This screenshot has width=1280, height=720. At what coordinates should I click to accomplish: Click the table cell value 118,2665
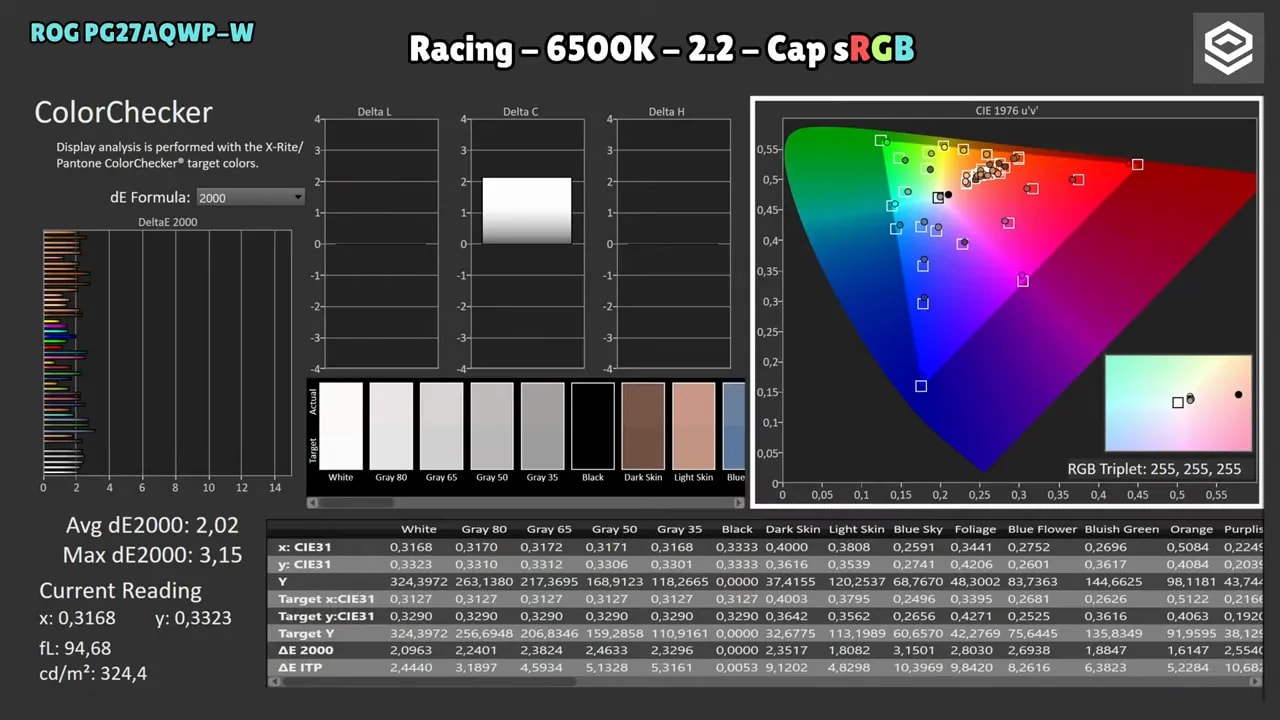679,581
